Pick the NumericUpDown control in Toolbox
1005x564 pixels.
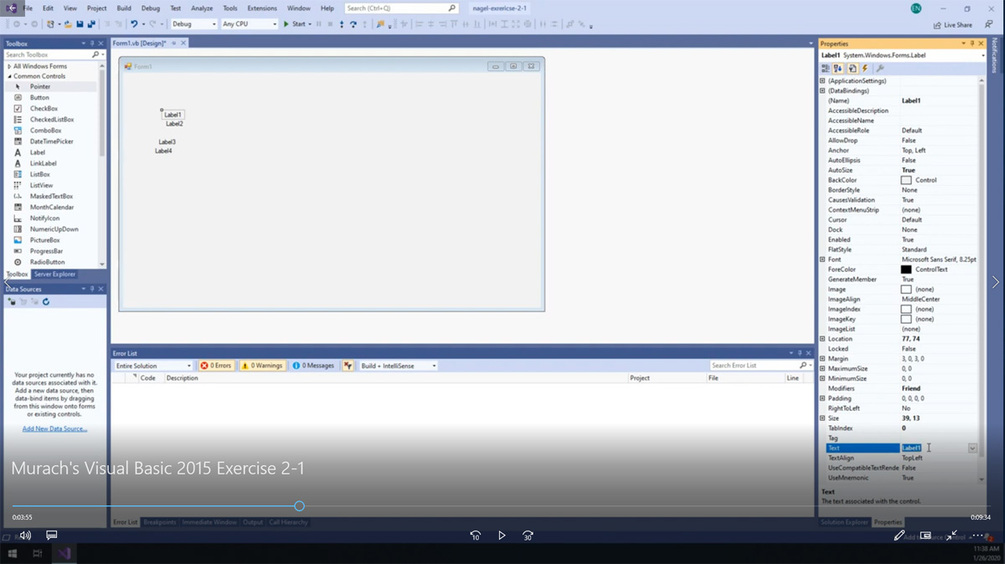[x=54, y=229]
